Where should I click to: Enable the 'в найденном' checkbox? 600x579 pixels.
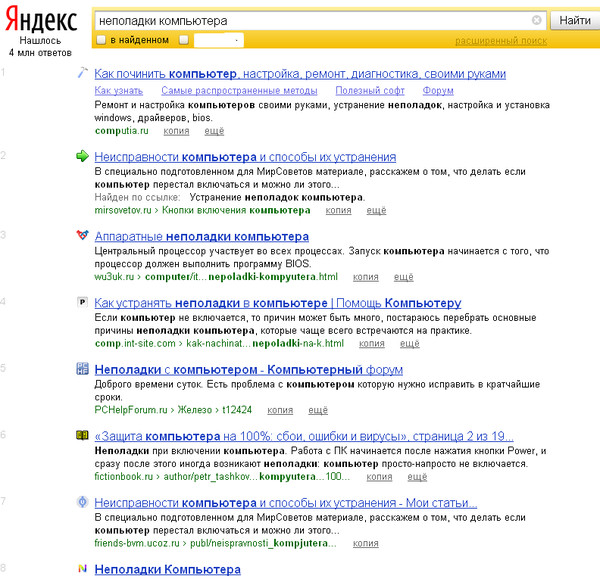coord(101,40)
